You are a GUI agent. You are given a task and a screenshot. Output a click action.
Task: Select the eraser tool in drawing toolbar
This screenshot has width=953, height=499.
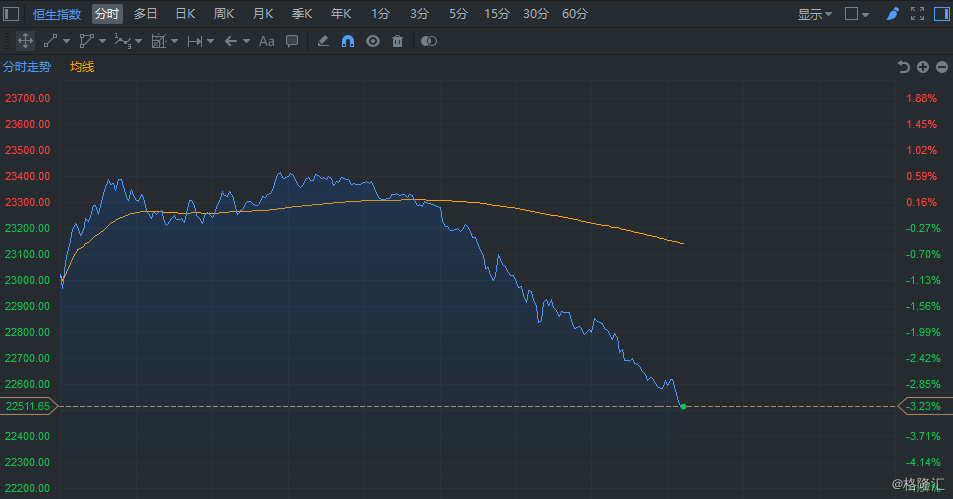(323, 41)
